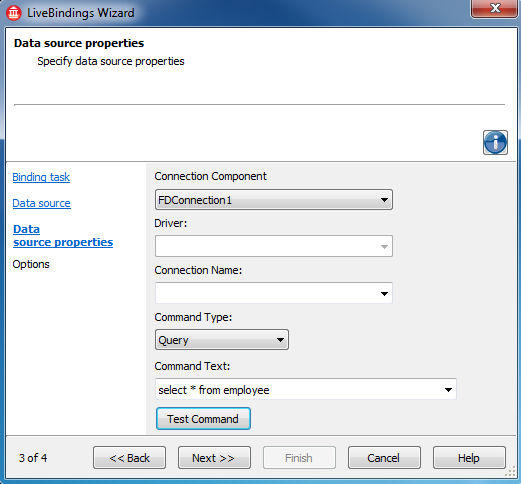Screen dimensions: 521x484
Task: Open the Command Type Query dropdown
Action: pyautogui.click(x=222, y=340)
